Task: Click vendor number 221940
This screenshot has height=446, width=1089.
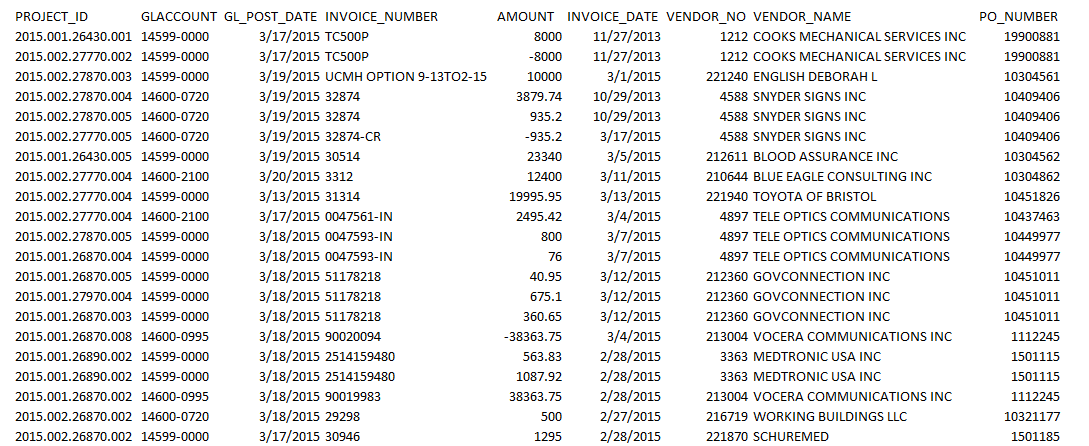Action: pos(726,197)
